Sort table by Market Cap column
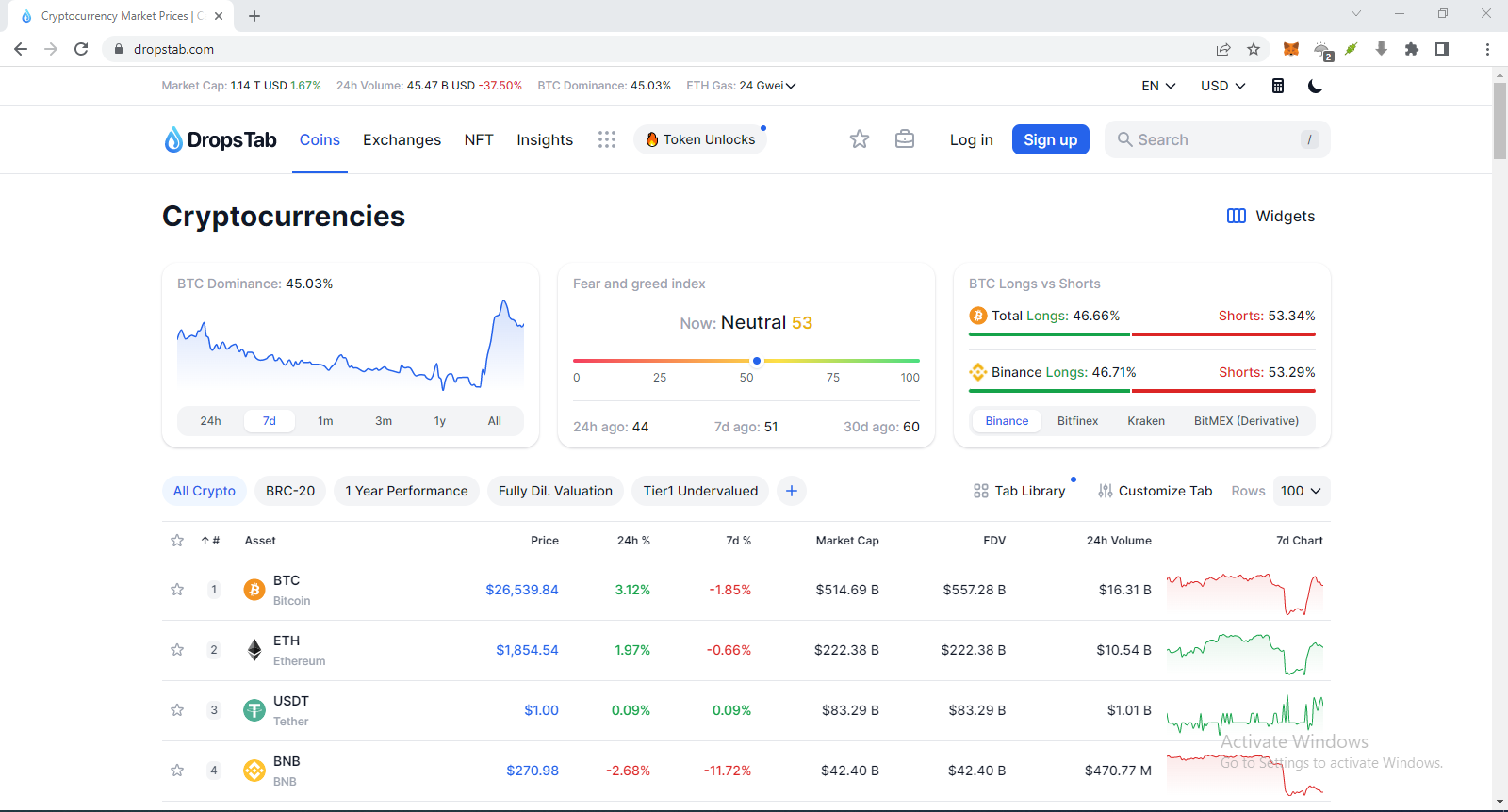The image size is (1508, 812). (847, 541)
